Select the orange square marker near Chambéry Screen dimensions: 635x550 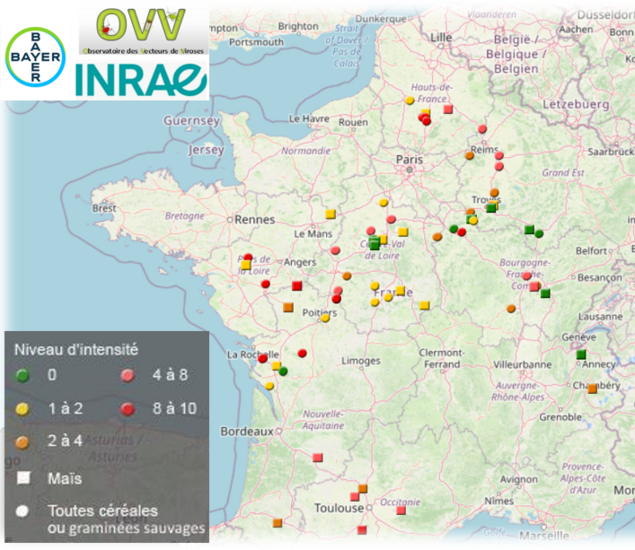pos(592,388)
